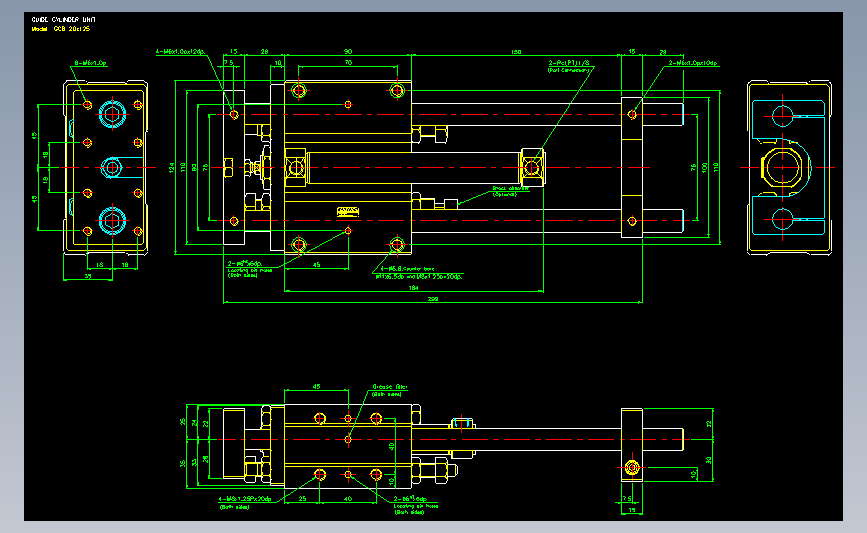The height and width of the screenshot is (533, 867).
Task: Select the "299" overall length dimension
Action: (433, 299)
